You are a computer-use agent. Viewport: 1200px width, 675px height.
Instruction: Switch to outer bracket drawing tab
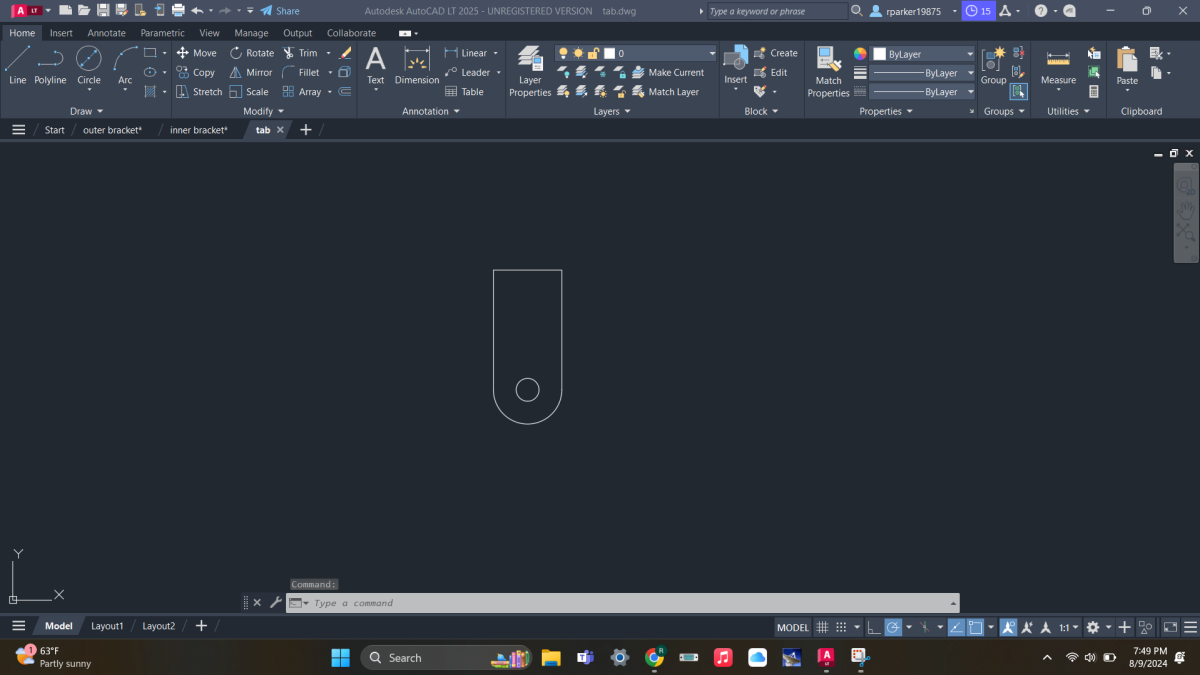(x=112, y=130)
